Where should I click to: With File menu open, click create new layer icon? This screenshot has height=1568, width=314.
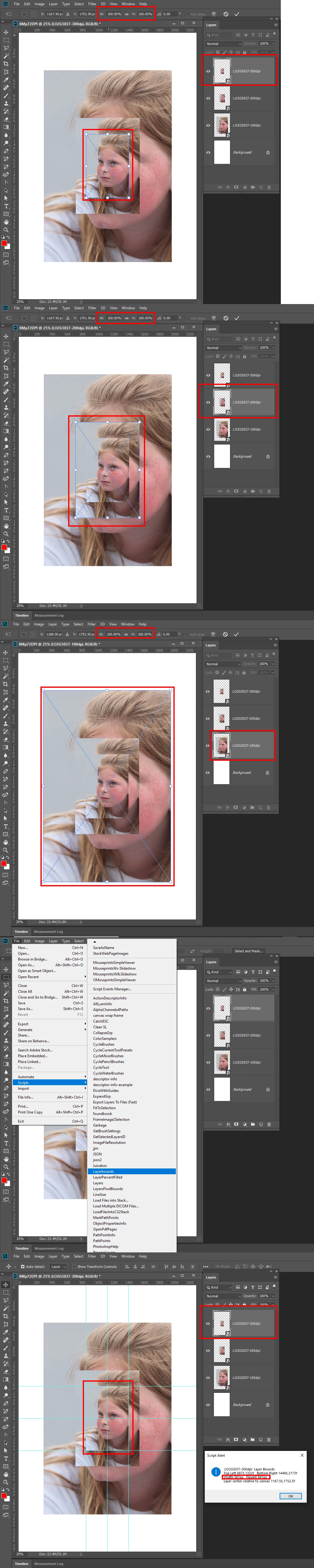coord(260,1124)
